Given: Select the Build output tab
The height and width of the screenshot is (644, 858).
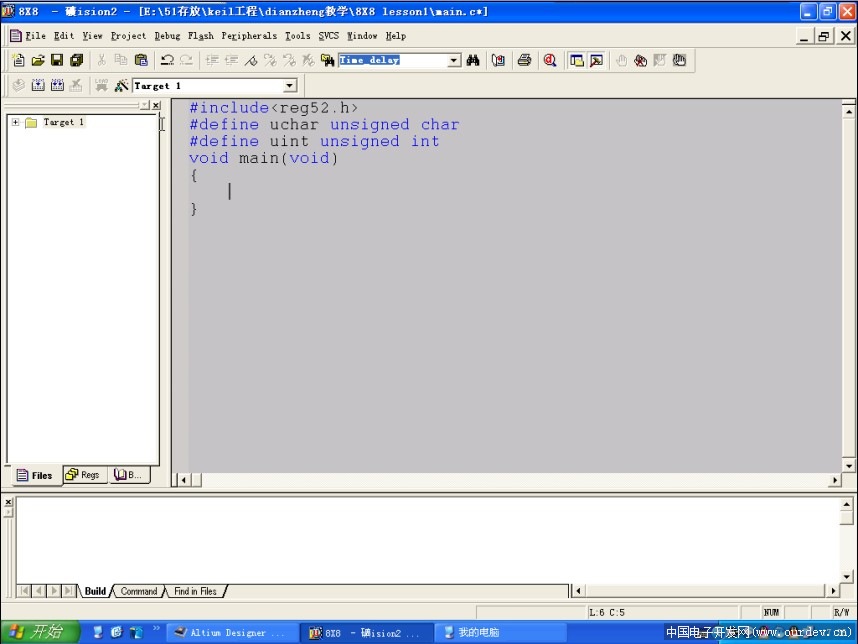Looking at the screenshot, I should pos(95,591).
